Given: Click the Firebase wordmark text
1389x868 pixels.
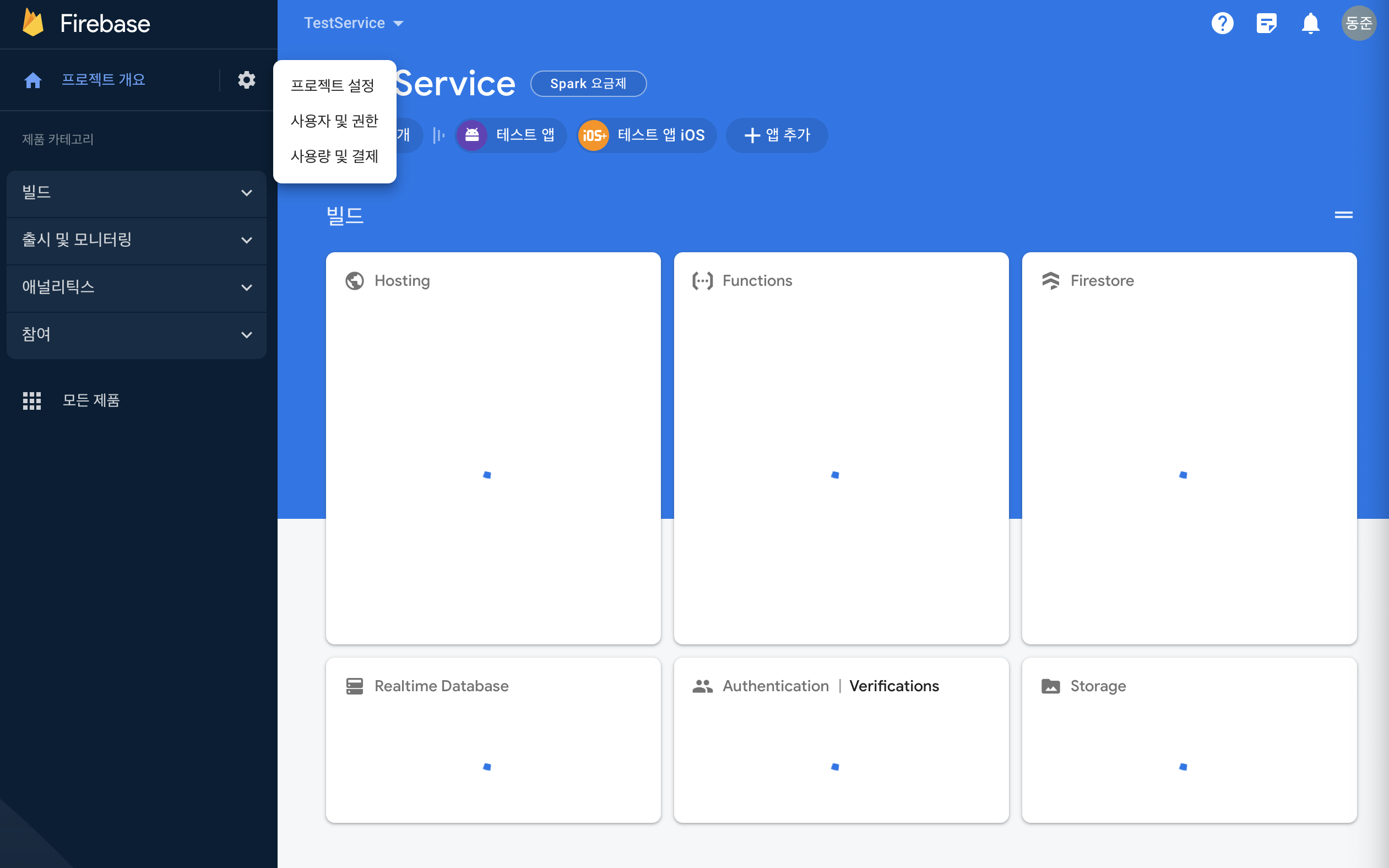Looking at the screenshot, I should click(x=105, y=24).
